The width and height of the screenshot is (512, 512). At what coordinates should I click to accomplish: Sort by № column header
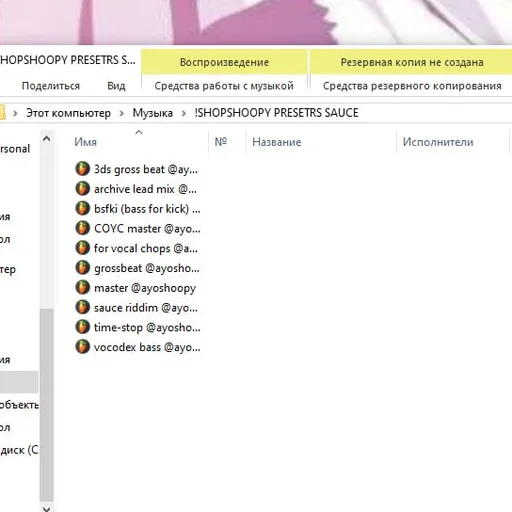(221, 142)
